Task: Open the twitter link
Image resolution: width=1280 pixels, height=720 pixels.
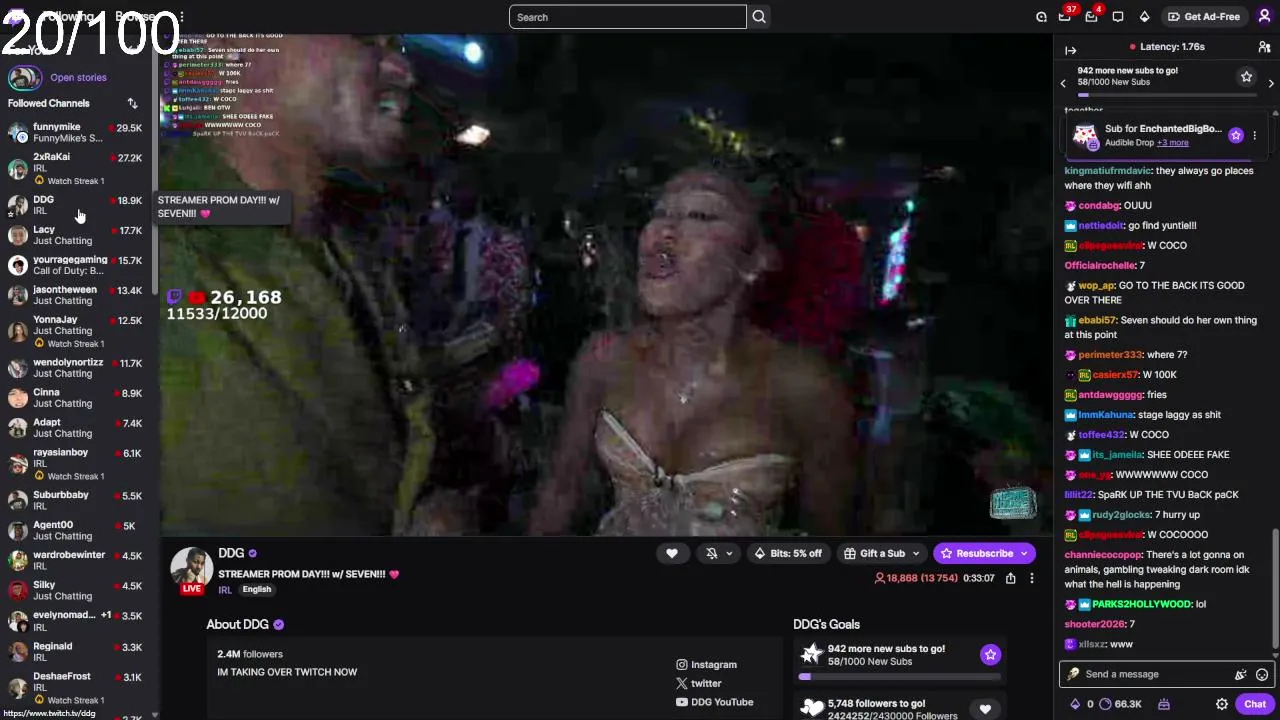Action: tap(697, 684)
